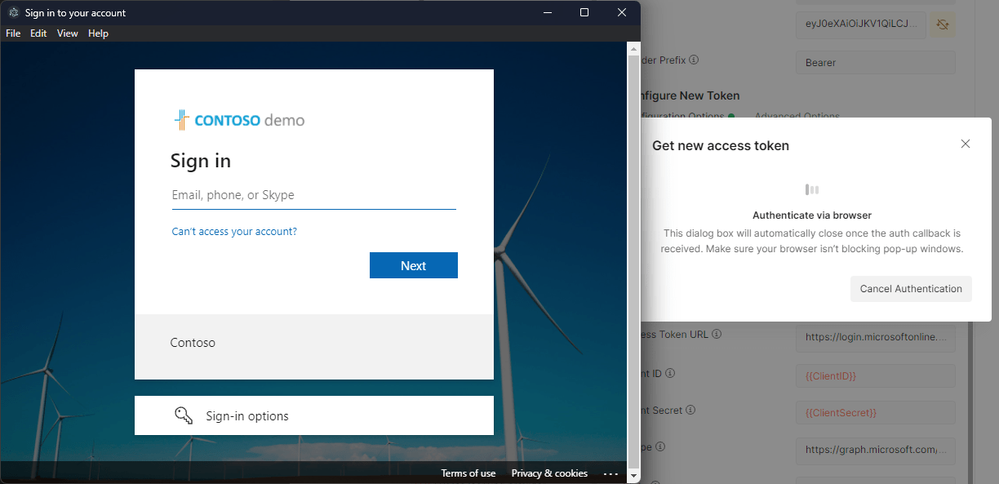Click the Header Prefix info icon
Viewport: 999px width, 484px height.
pyautogui.click(x=694, y=60)
